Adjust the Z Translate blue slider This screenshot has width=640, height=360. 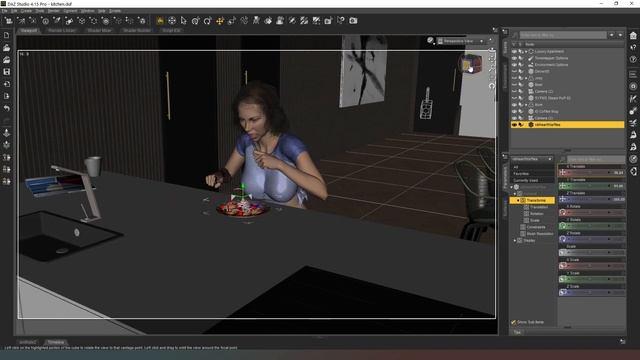tap(592, 199)
